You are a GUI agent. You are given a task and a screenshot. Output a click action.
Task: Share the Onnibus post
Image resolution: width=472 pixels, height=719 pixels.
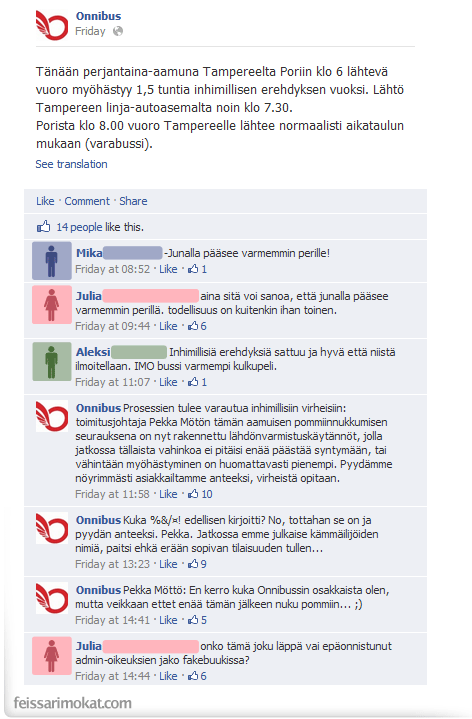[x=133, y=201]
